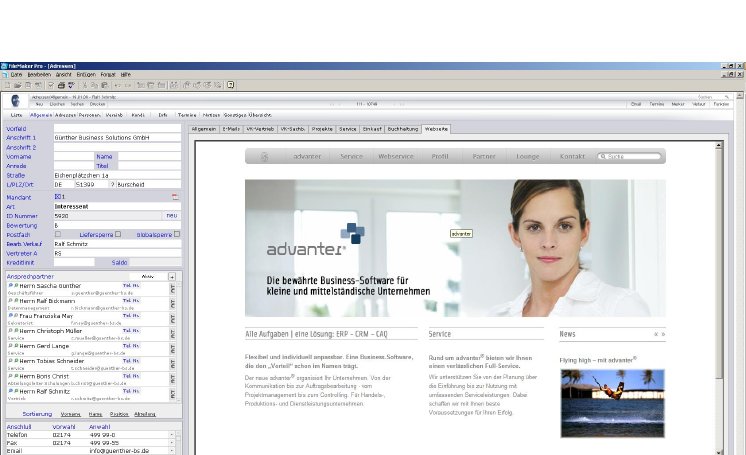The image size is (746, 455).
Task: Click the Übersicht navigation item
Action: coord(260,115)
